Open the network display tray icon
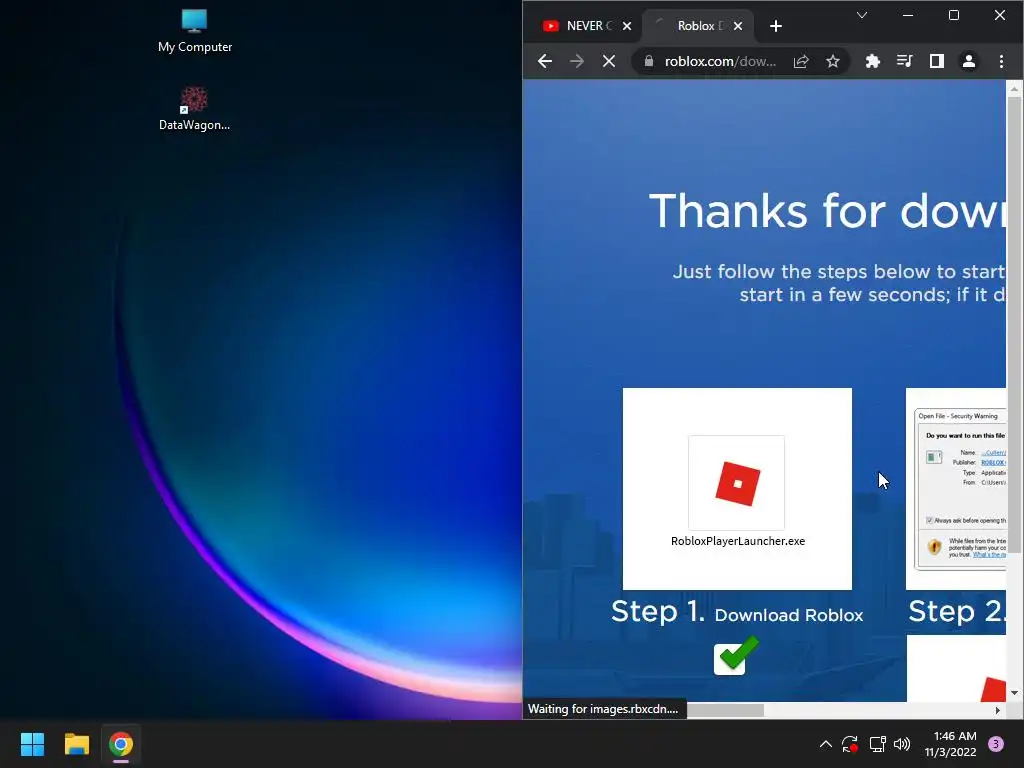This screenshot has width=1024, height=768. pyautogui.click(x=877, y=744)
